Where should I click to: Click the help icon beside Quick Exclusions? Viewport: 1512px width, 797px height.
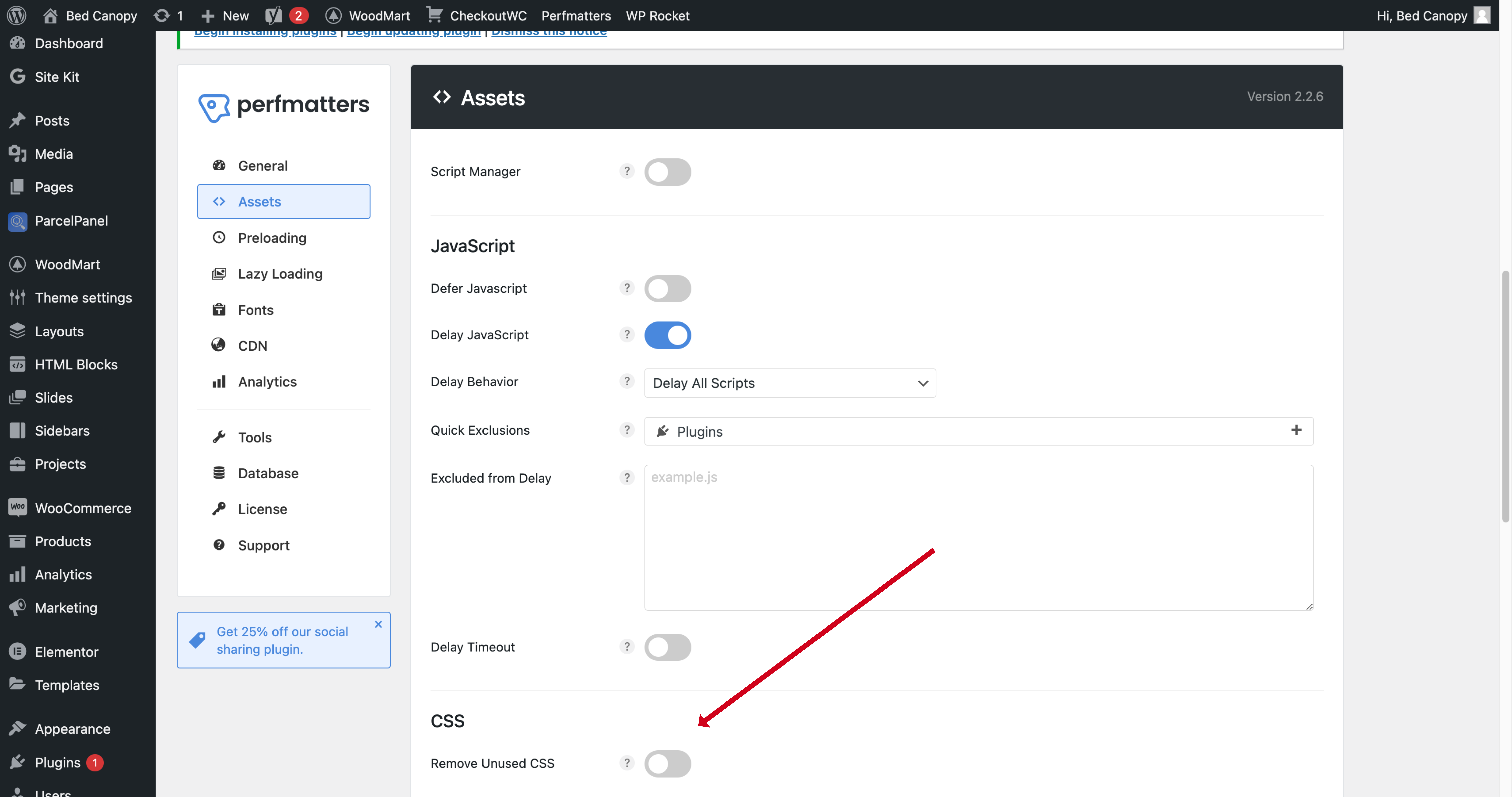[627, 430]
